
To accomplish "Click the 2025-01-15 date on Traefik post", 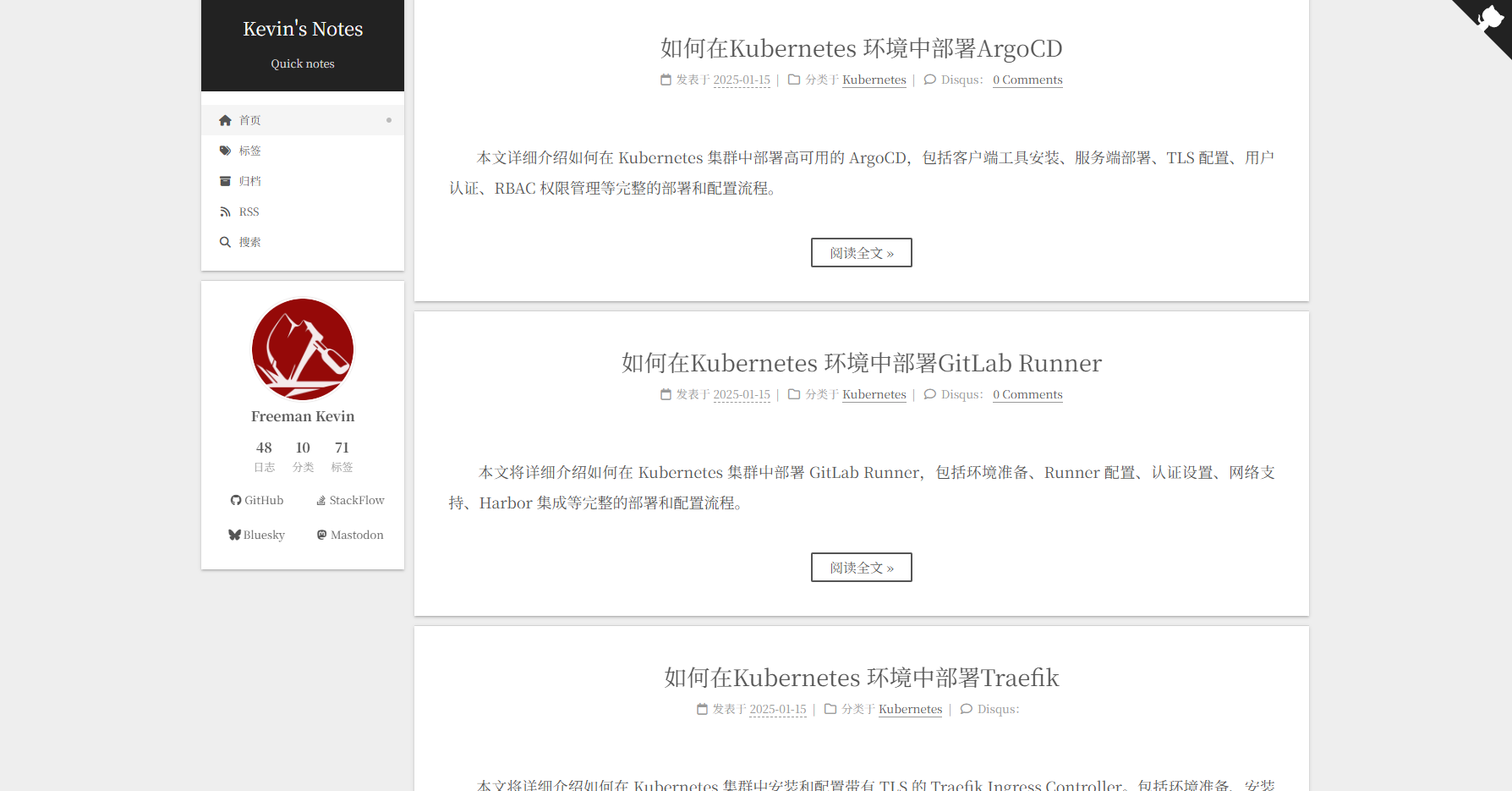I will pos(778,709).
